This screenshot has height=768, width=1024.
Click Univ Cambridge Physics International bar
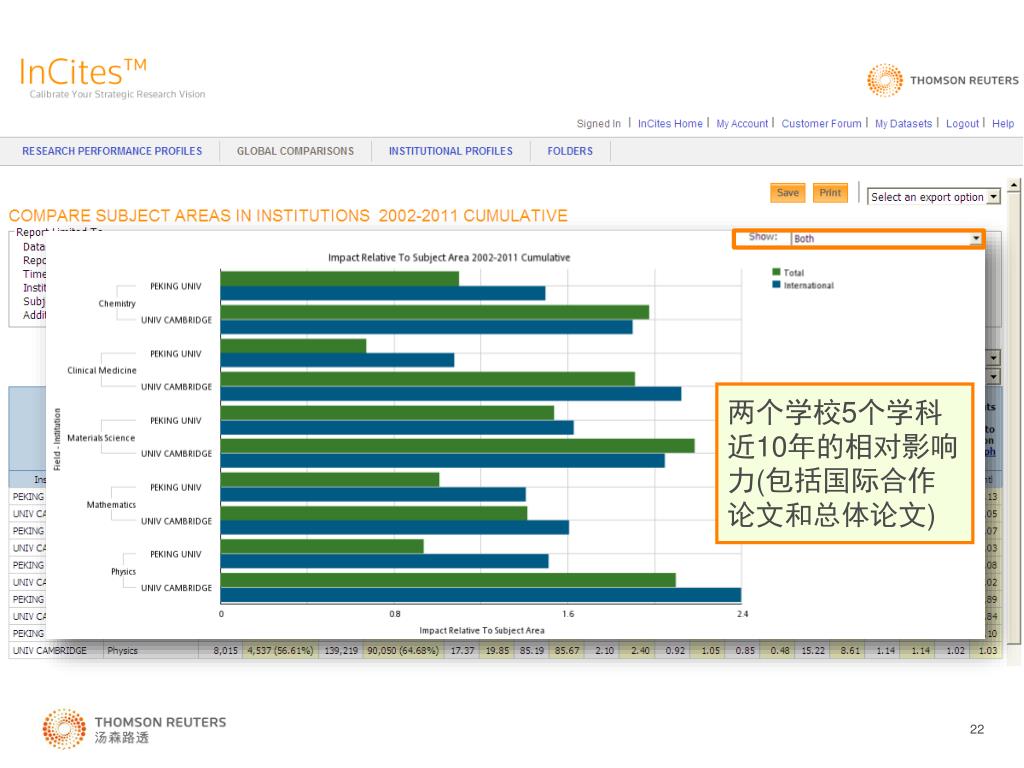(x=481, y=595)
